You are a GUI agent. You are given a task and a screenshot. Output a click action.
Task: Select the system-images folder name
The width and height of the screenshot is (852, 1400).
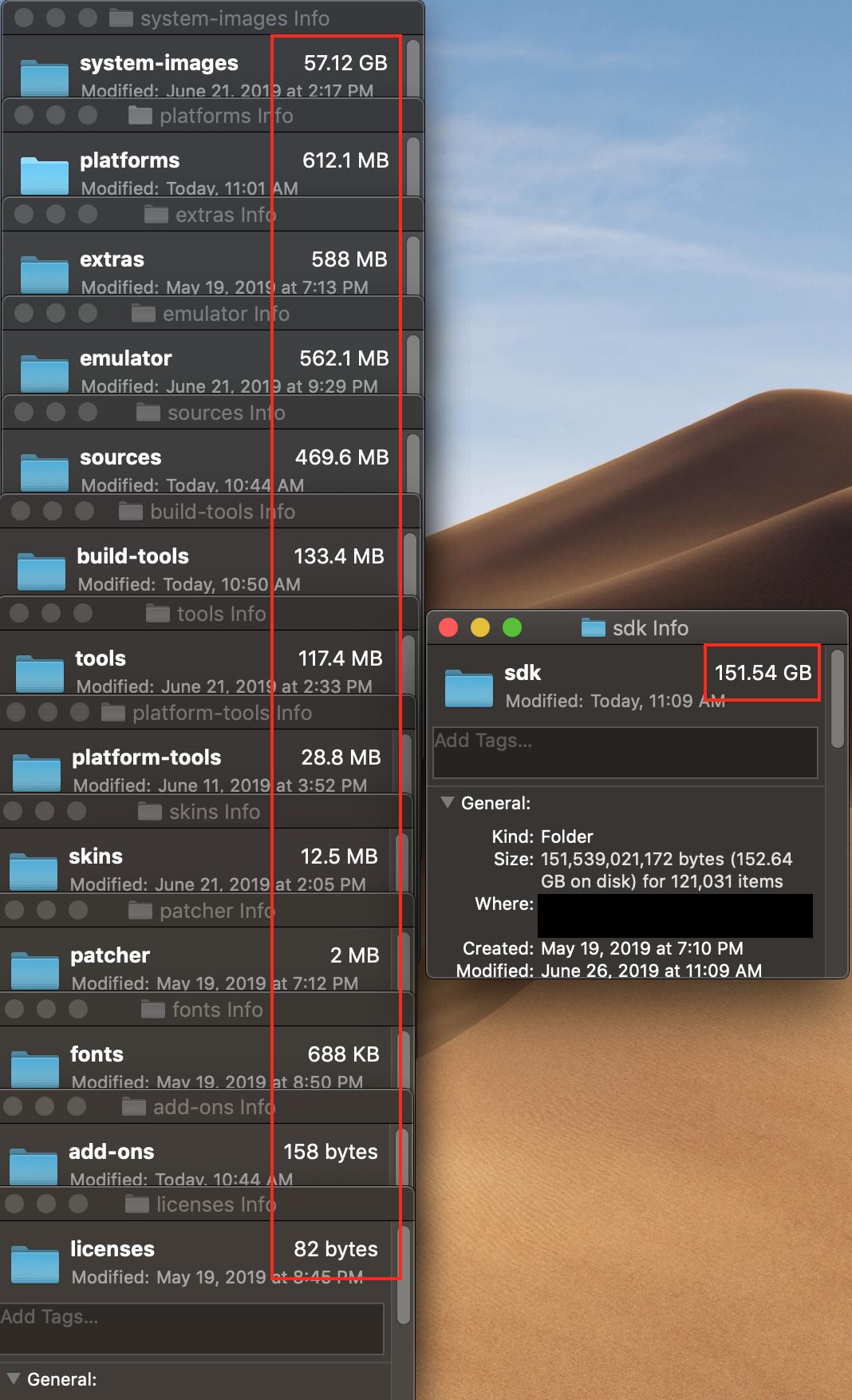[x=159, y=63]
